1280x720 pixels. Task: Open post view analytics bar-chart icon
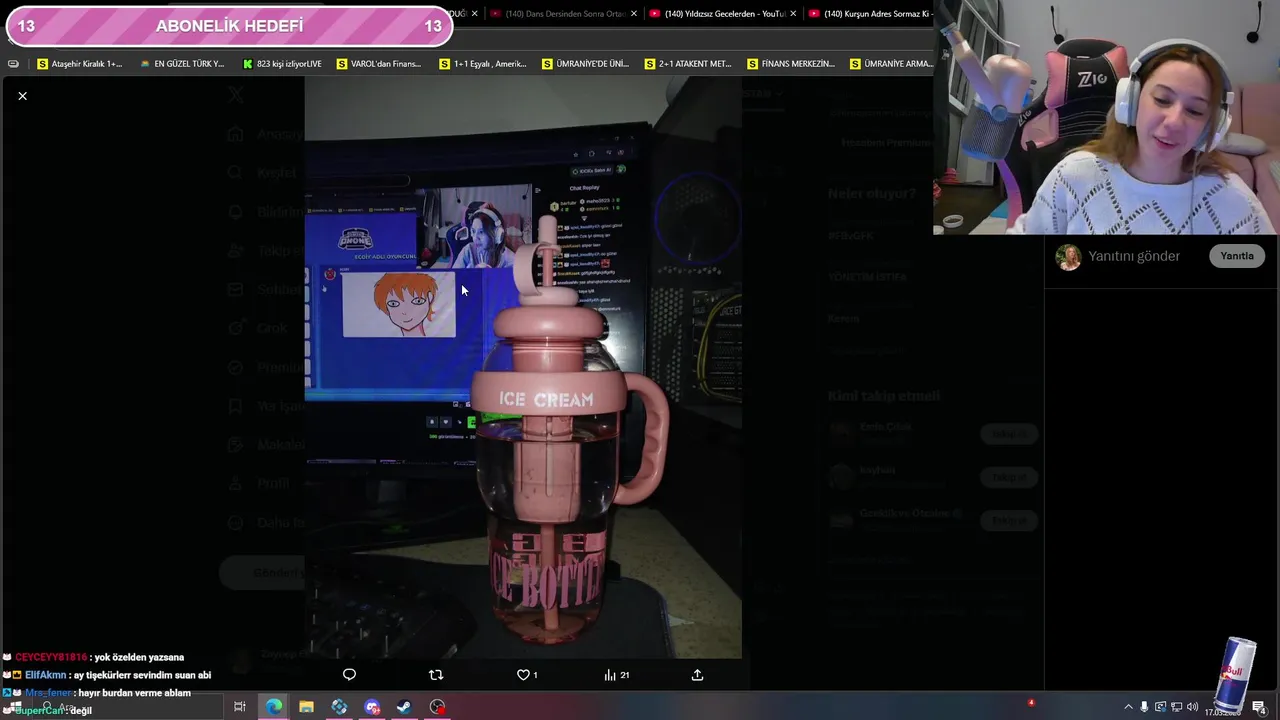coord(610,675)
